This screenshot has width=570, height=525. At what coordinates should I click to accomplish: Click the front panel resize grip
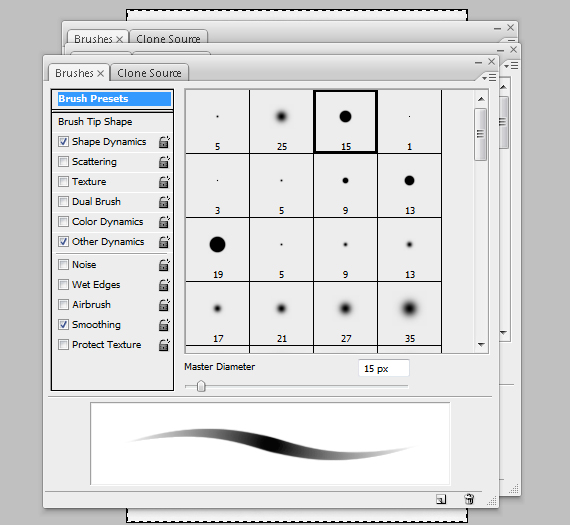click(x=491, y=501)
